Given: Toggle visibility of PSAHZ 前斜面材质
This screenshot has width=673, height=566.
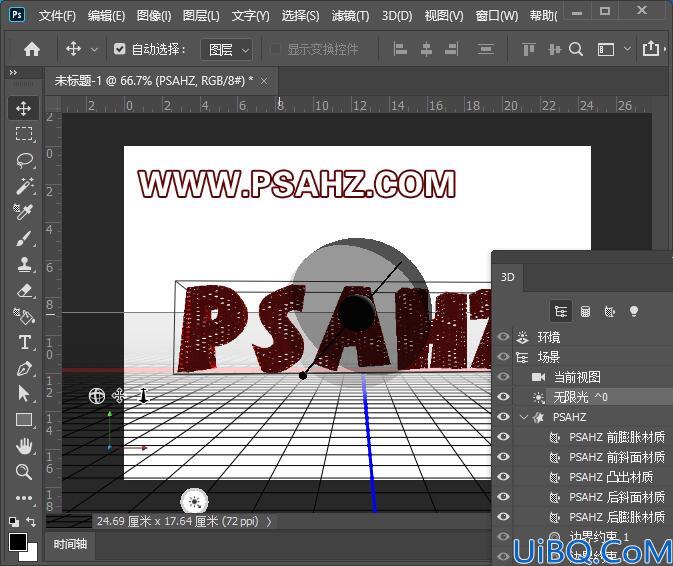Looking at the screenshot, I should [x=503, y=457].
